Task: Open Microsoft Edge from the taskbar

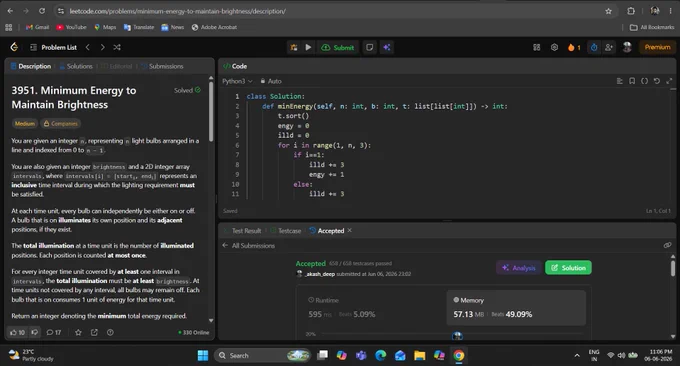Action: click(380, 356)
